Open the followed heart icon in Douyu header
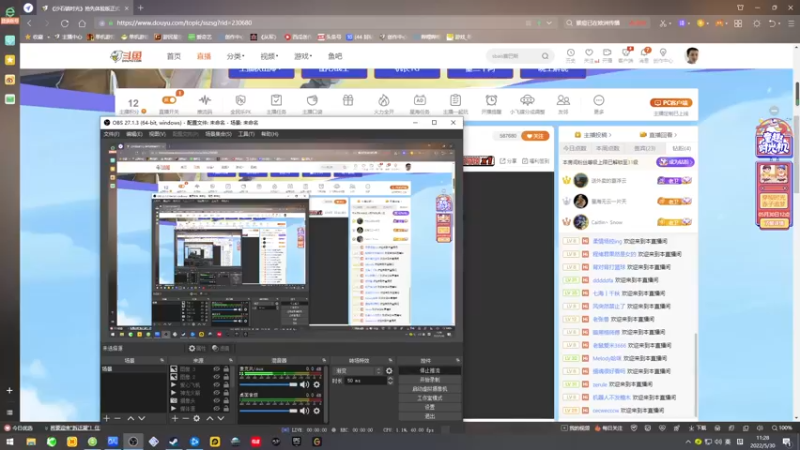800x450 pixels. click(589, 53)
